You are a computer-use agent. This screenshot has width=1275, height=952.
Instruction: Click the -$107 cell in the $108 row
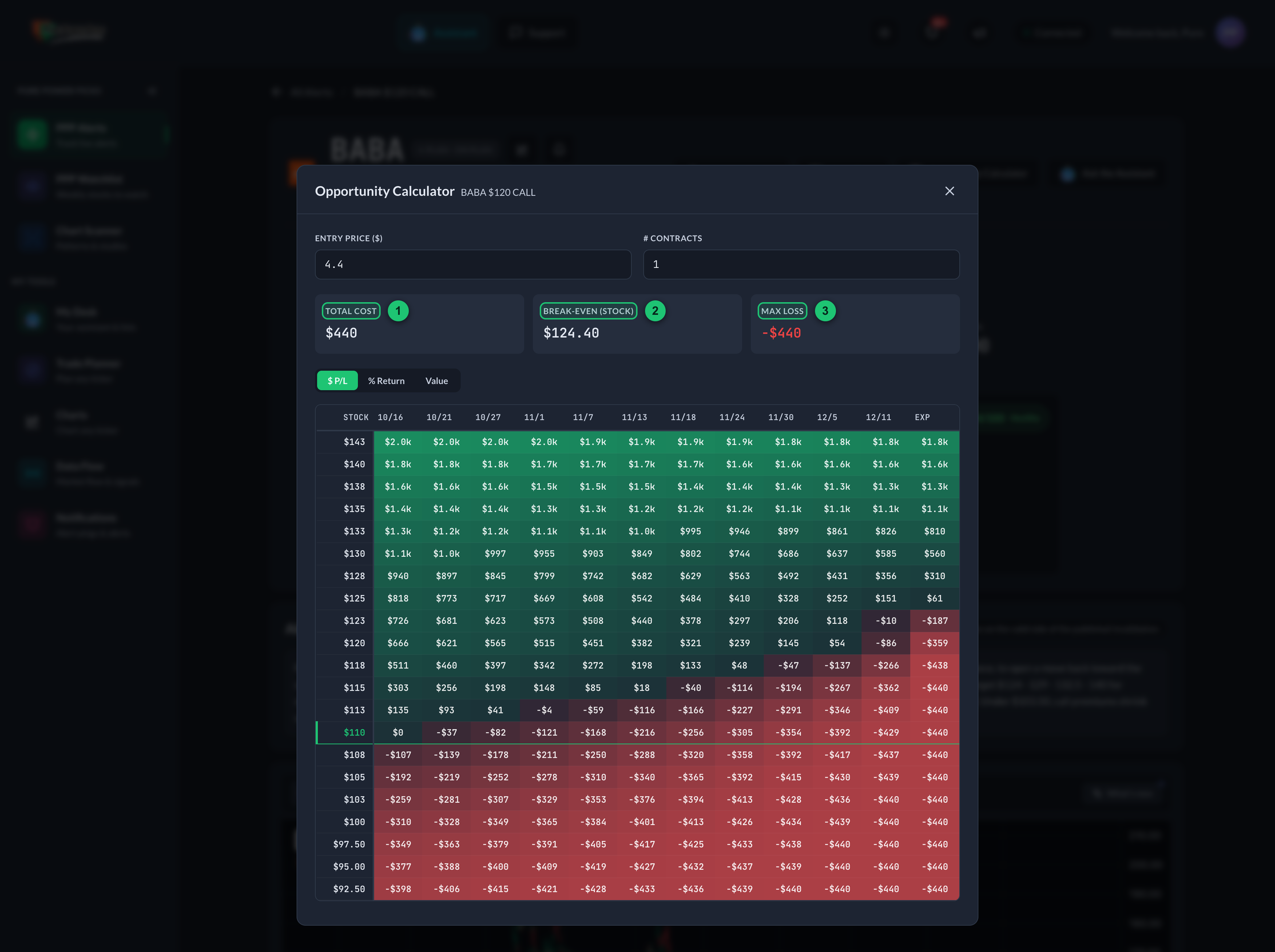point(398,755)
